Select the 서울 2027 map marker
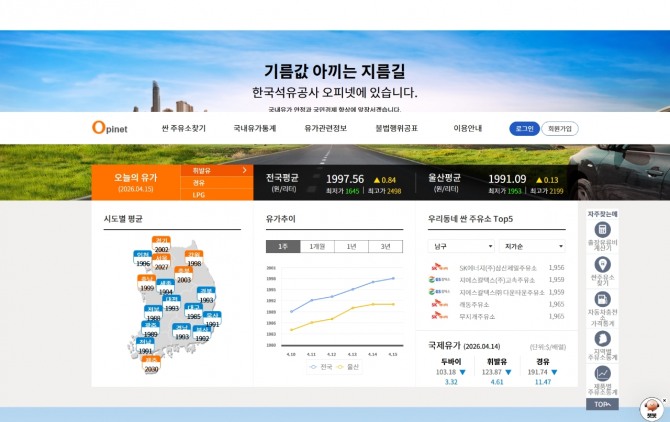Image resolution: width=670 pixels, height=422 pixels. point(161,262)
